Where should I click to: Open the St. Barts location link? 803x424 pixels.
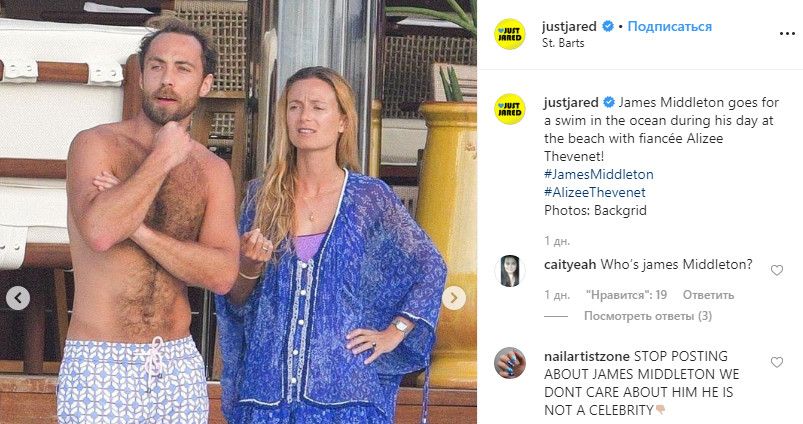click(x=563, y=43)
